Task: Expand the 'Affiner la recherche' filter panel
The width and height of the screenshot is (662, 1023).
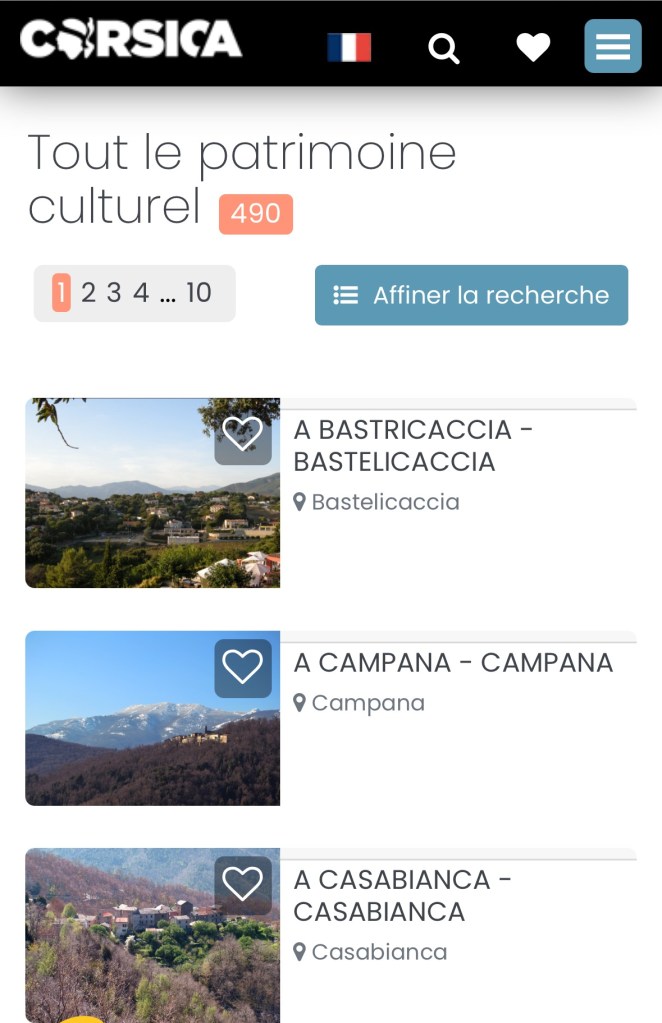Action: (x=471, y=295)
